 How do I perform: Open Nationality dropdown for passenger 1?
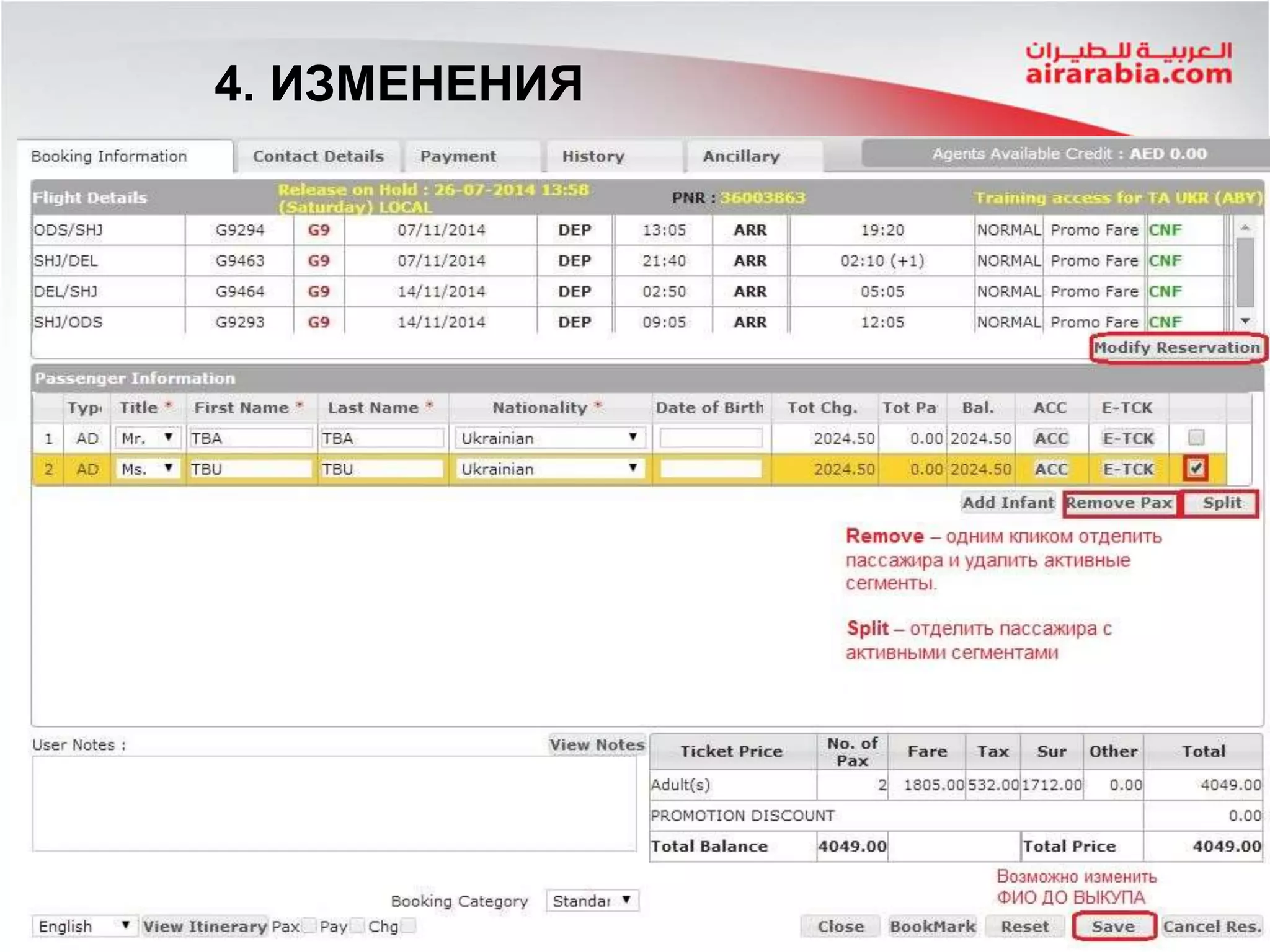pos(550,438)
